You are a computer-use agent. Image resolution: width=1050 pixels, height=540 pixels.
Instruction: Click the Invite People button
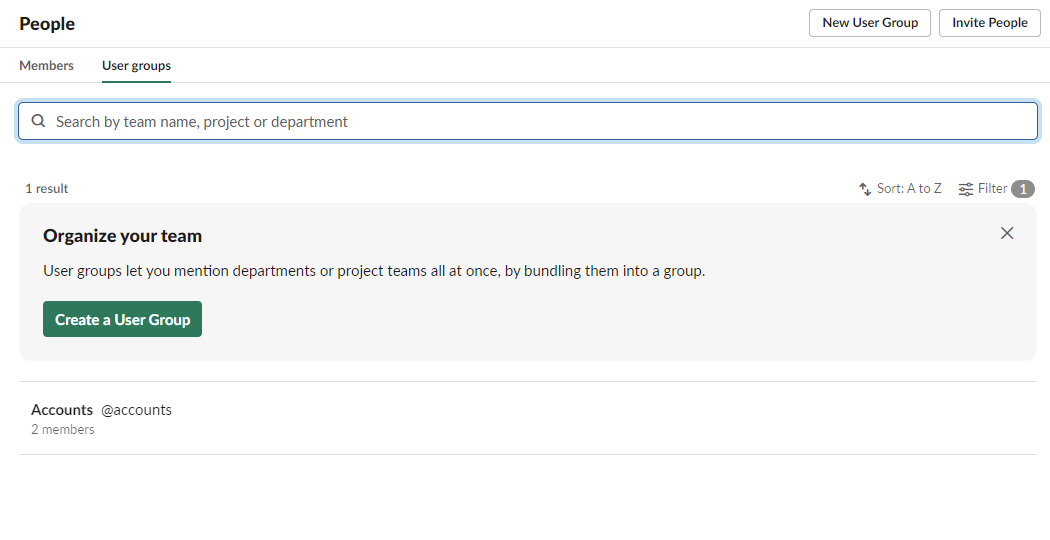989,23
